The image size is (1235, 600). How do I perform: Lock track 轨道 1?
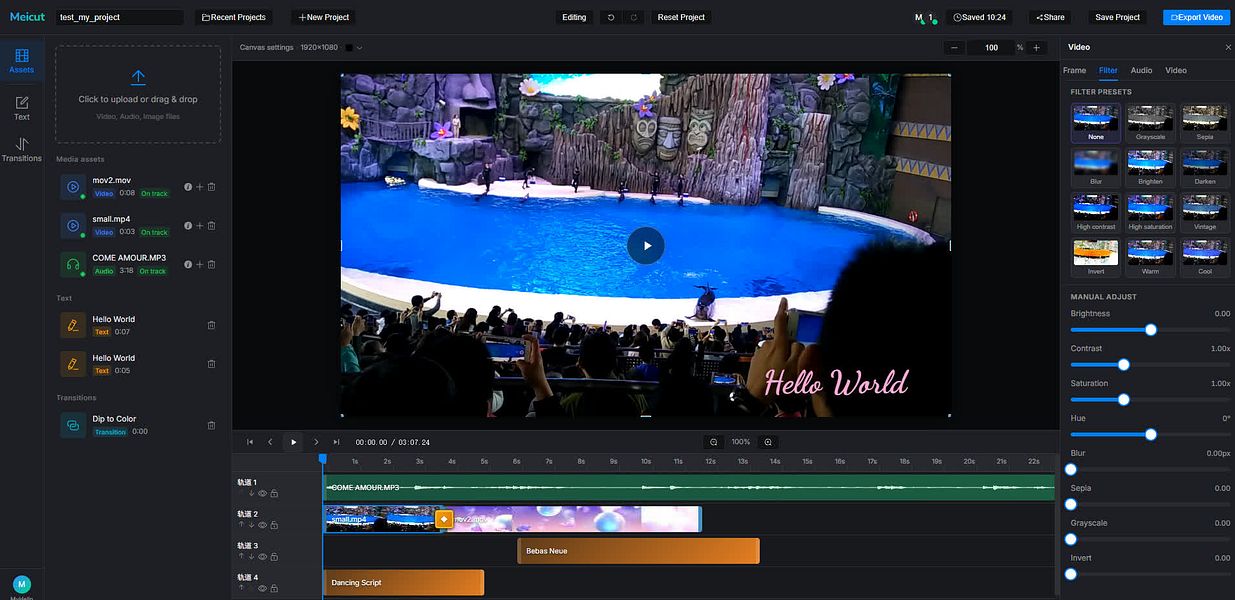pos(274,493)
